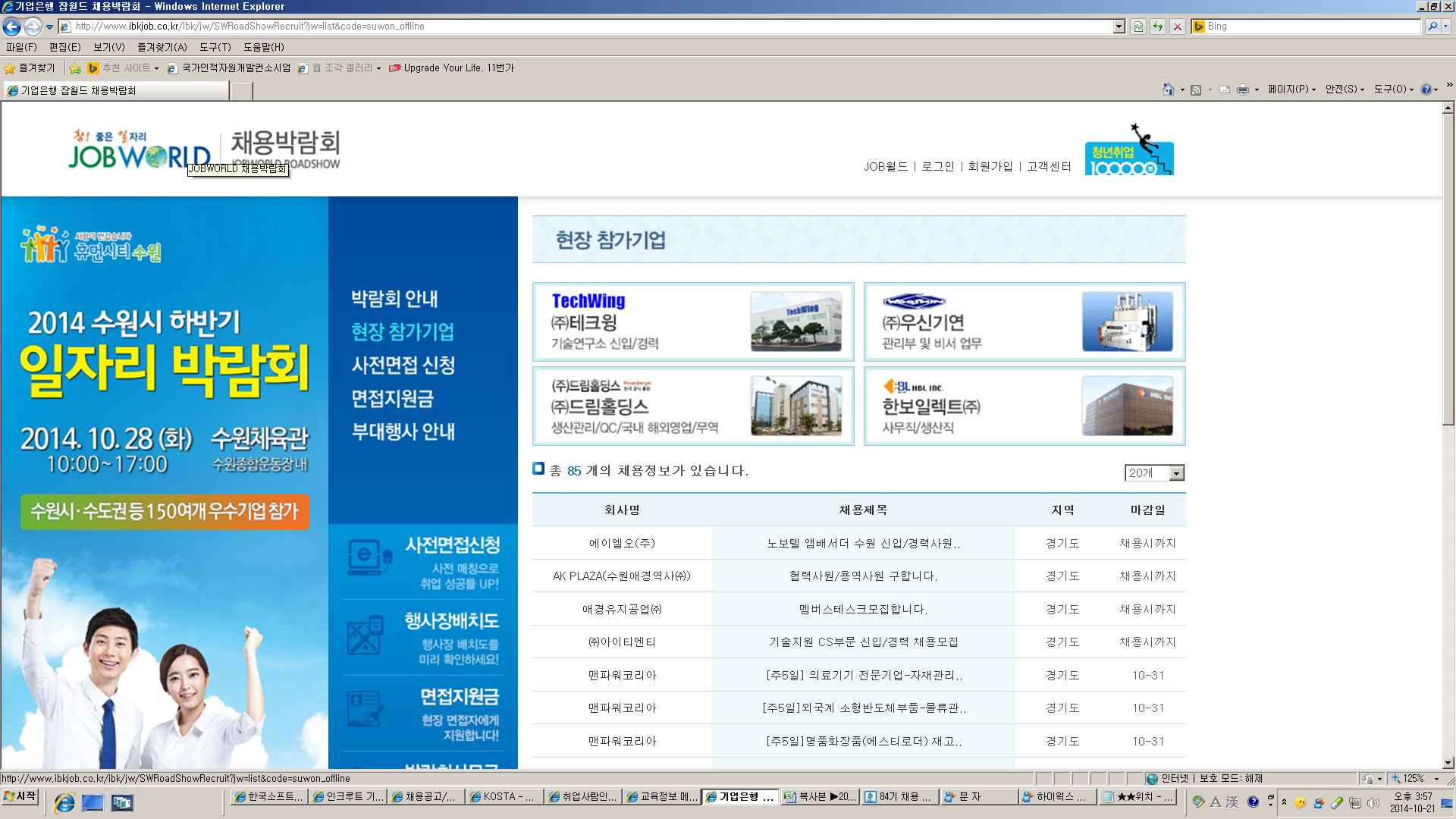
Task: Click the RSS feeds icon
Action: coord(1196,89)
